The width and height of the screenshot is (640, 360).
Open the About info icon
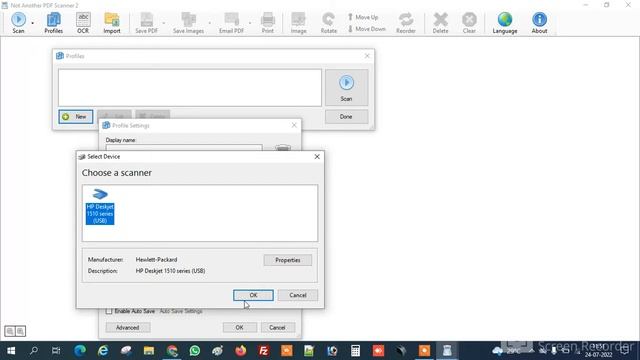pos(539,22)
